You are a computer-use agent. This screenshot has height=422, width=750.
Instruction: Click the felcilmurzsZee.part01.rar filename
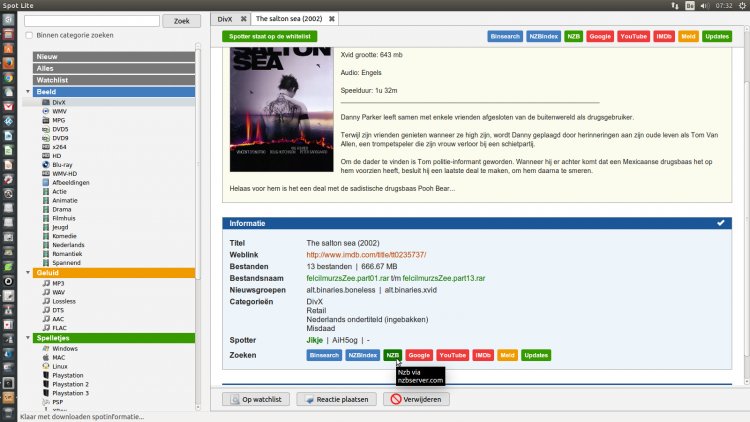point(348,278)
